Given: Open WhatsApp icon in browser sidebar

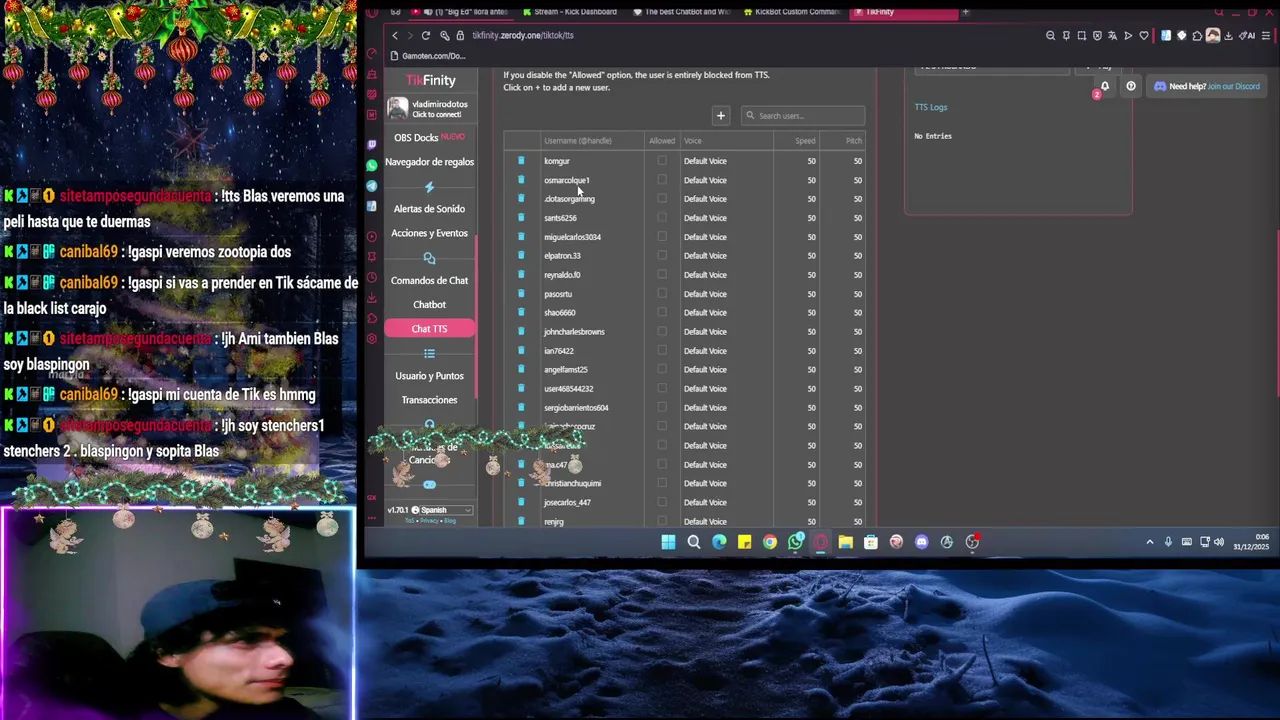Looking at the screenshot, I should pyautogui.click(x=372, y=165).
